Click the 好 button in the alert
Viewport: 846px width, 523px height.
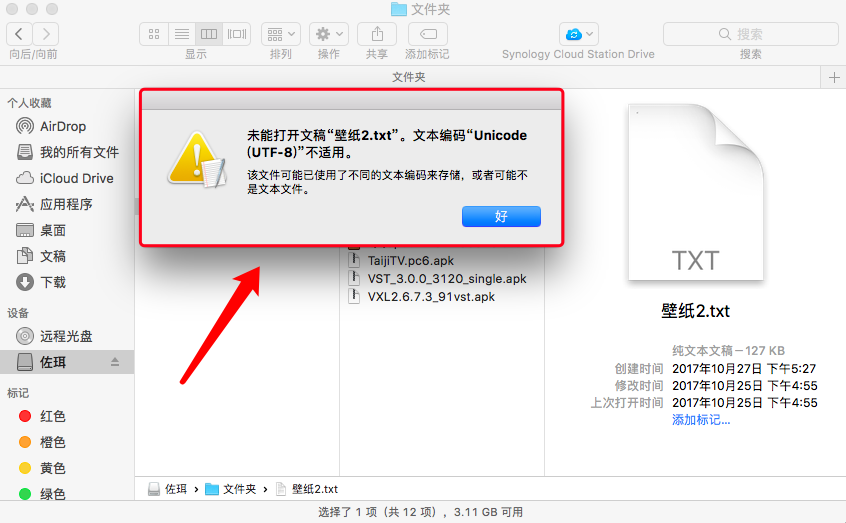[x=501, y=216]
